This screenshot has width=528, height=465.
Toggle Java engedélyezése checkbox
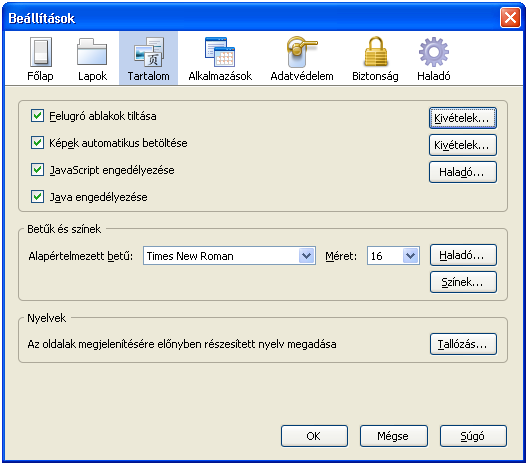[x=37, y=197]
